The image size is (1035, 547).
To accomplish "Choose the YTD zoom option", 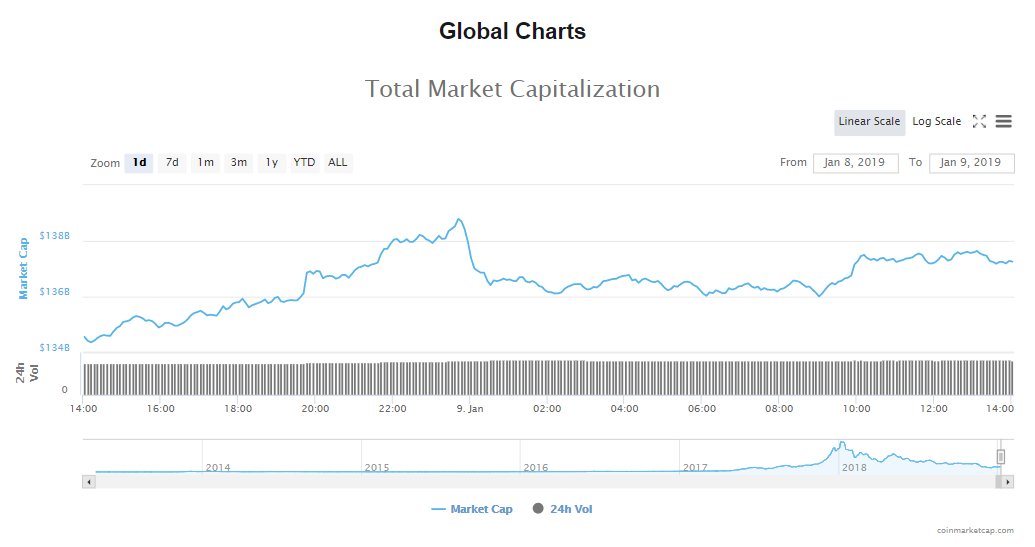I will coord(304,163).
